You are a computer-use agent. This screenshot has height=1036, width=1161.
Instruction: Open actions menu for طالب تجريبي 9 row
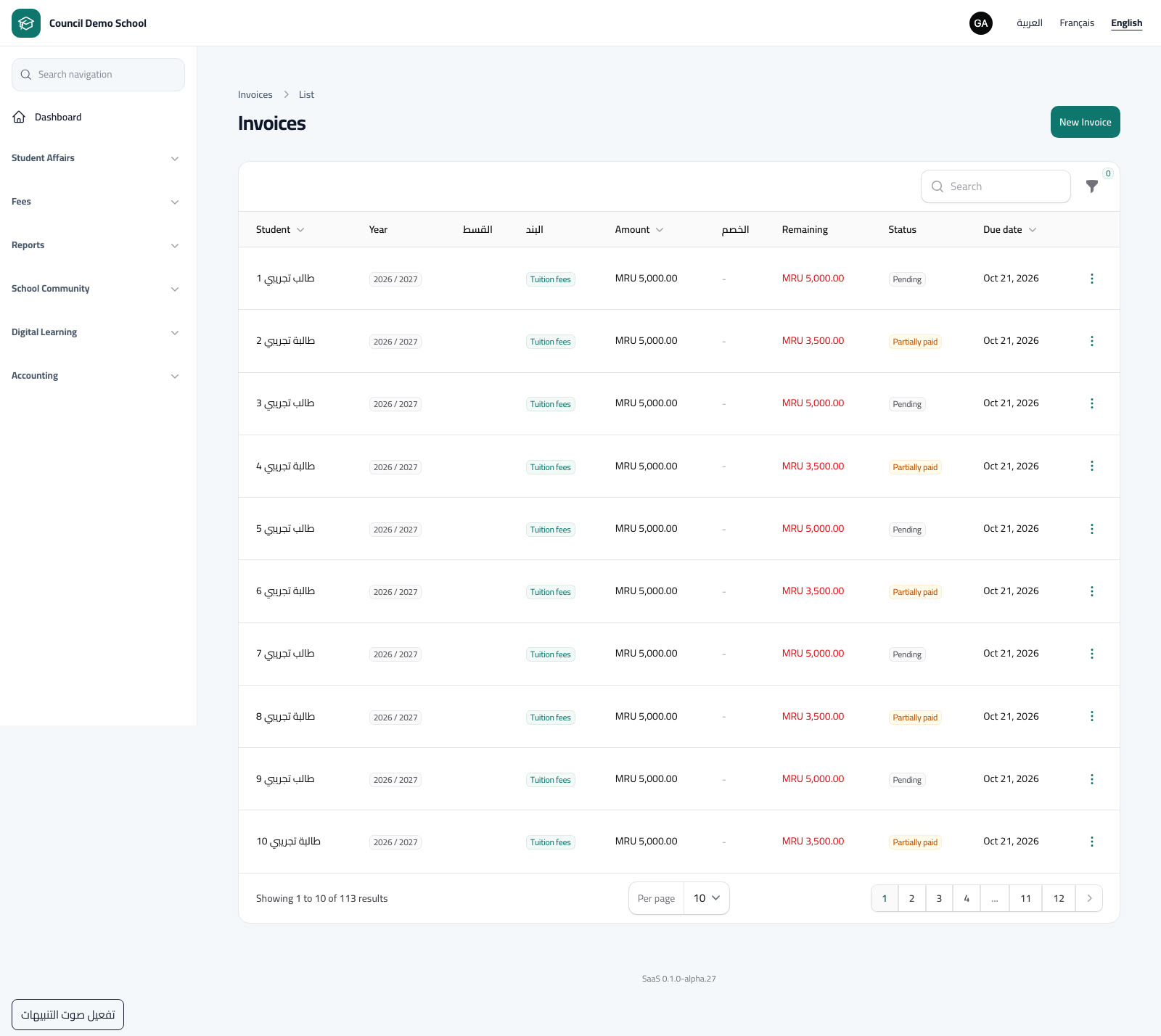tap(1092, 779)
